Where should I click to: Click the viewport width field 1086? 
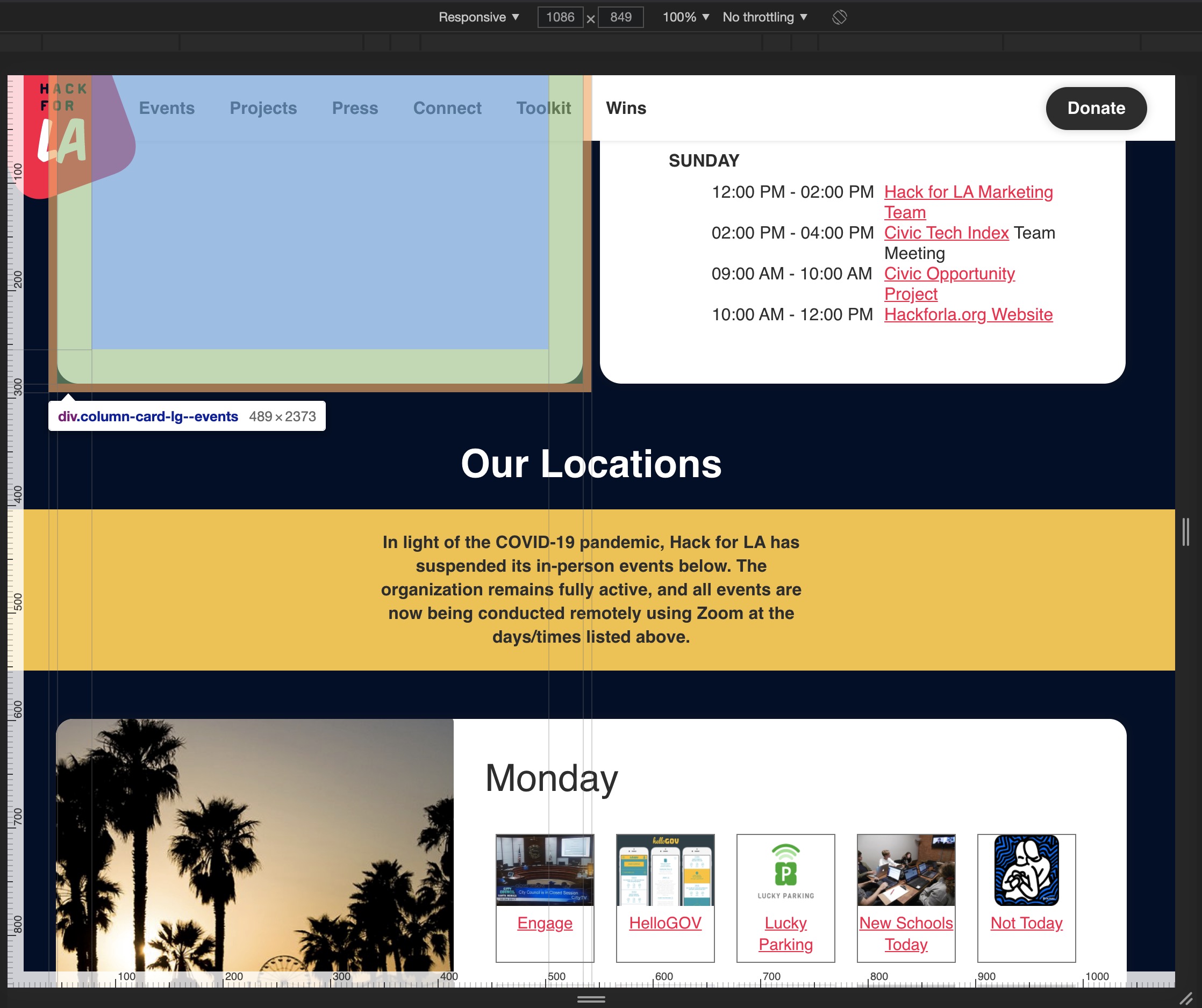tap(560, 17)
